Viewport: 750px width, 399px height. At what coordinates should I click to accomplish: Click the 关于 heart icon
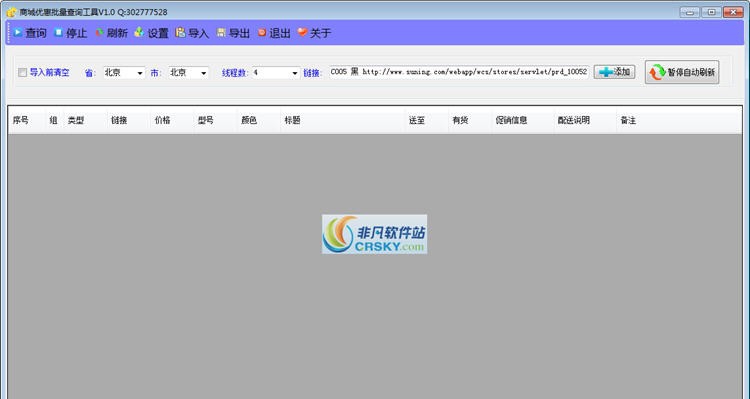tap(302, 32)
